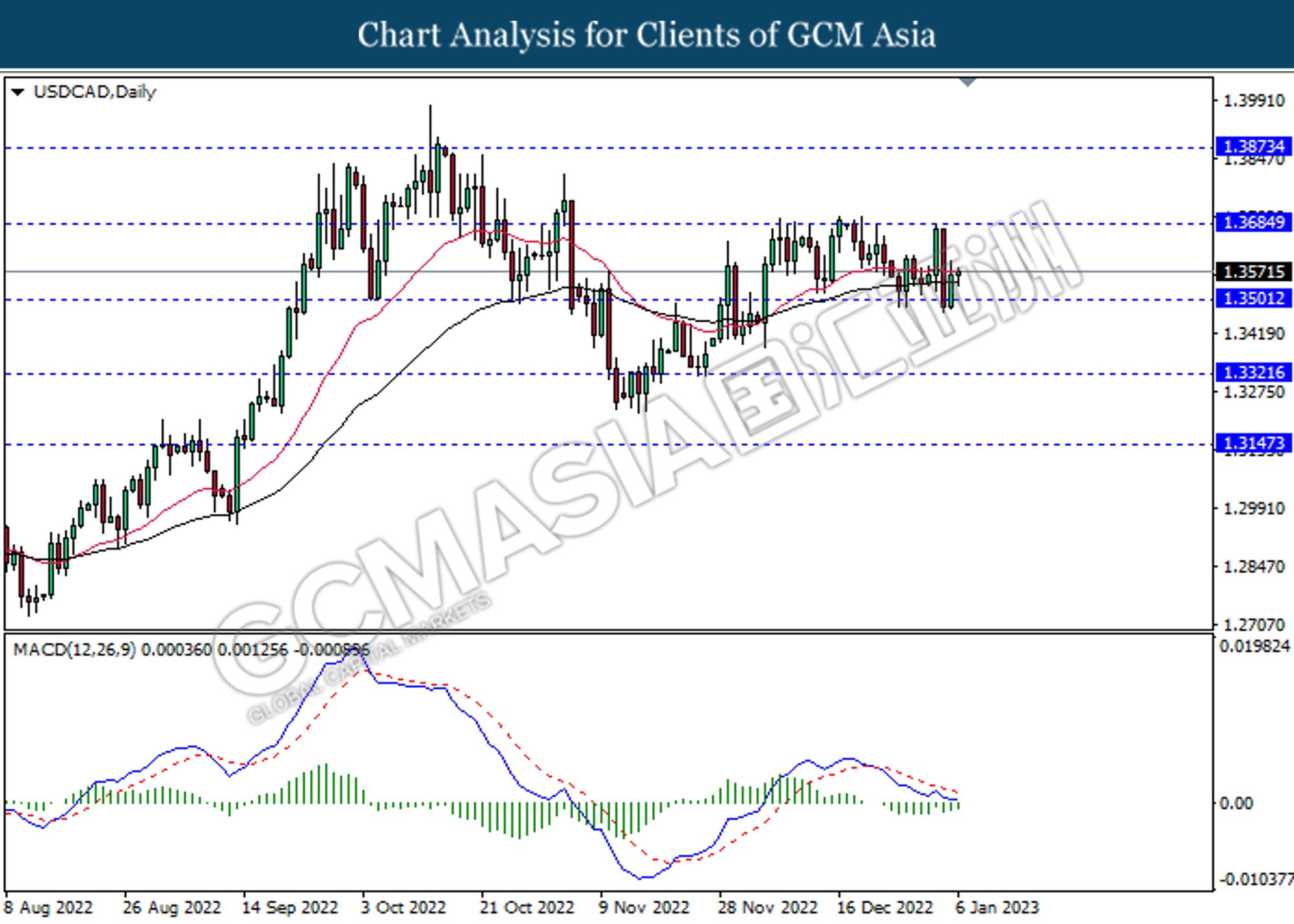Click the 21 Oct 2022 date label
The height and width of the screenshot is (924, 1294).
(527, 907)
